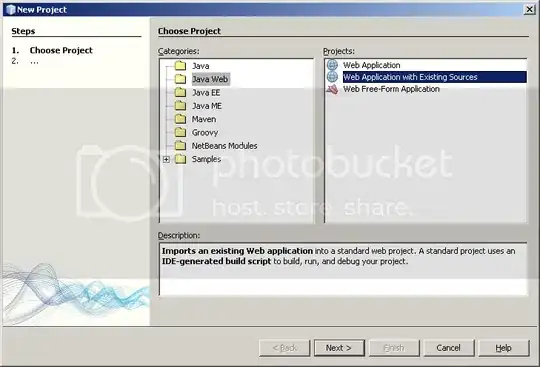Click the description text about importing web application

[x=339, y=256]
